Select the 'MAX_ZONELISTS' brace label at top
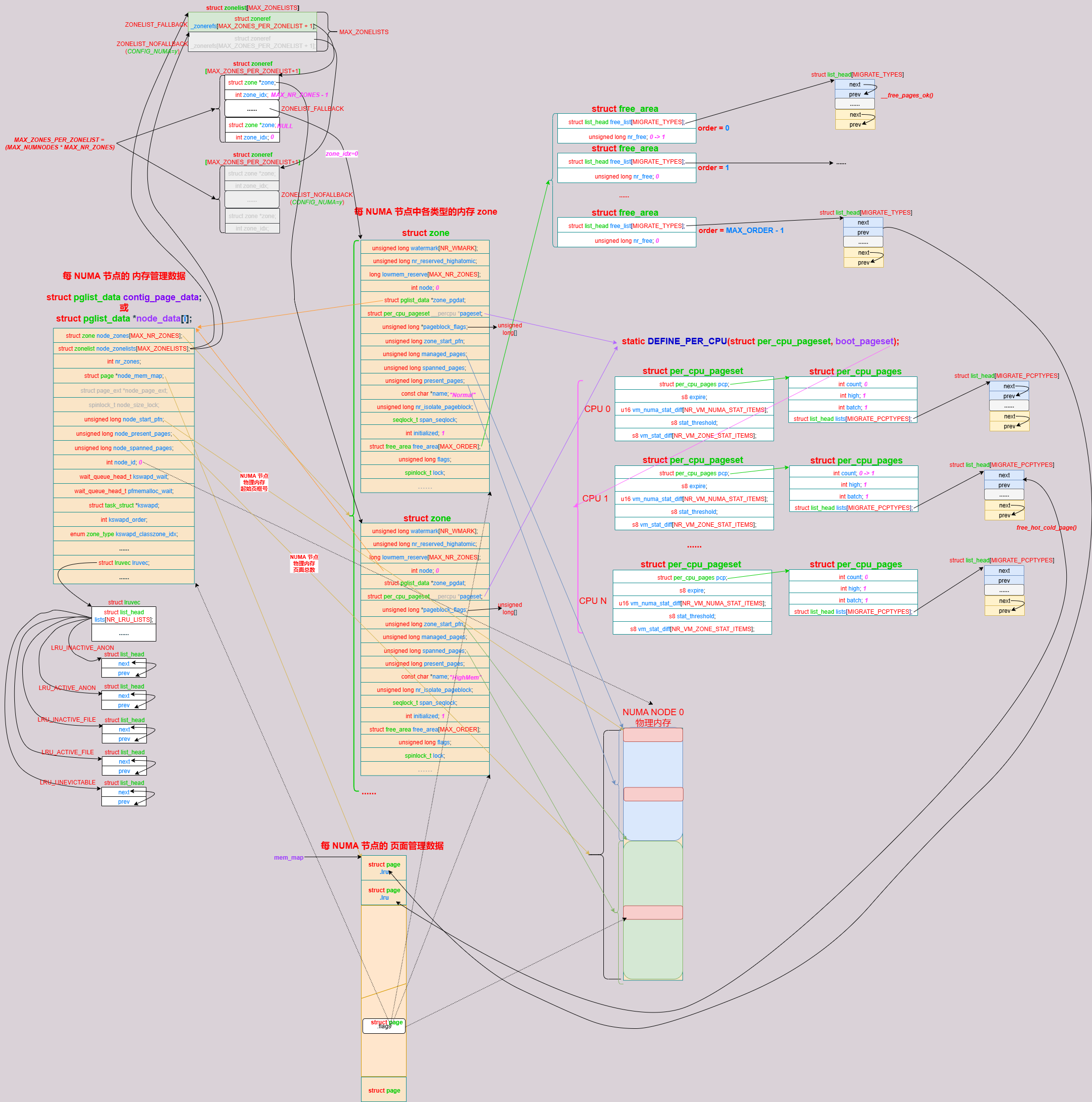 point(364,32)
